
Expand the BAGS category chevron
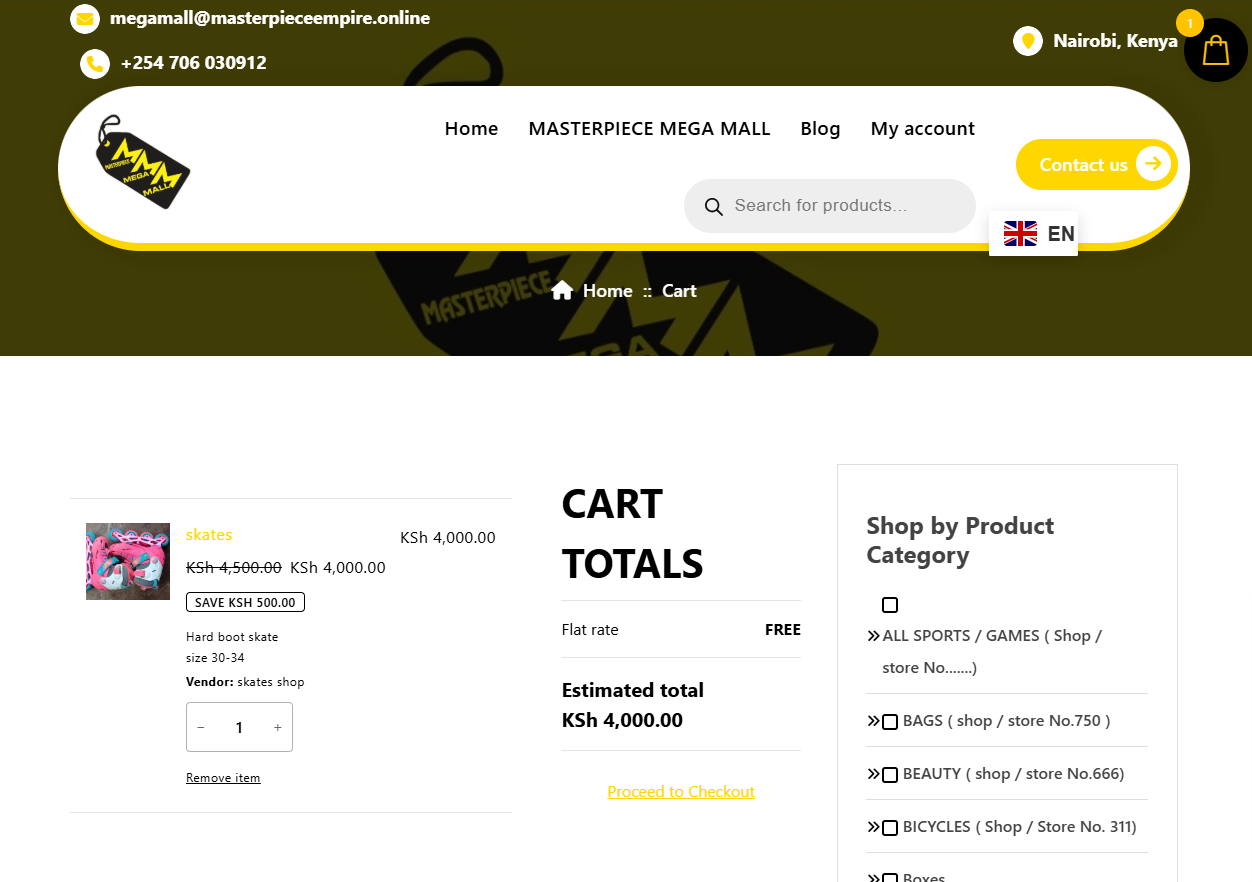click(873, 721)
